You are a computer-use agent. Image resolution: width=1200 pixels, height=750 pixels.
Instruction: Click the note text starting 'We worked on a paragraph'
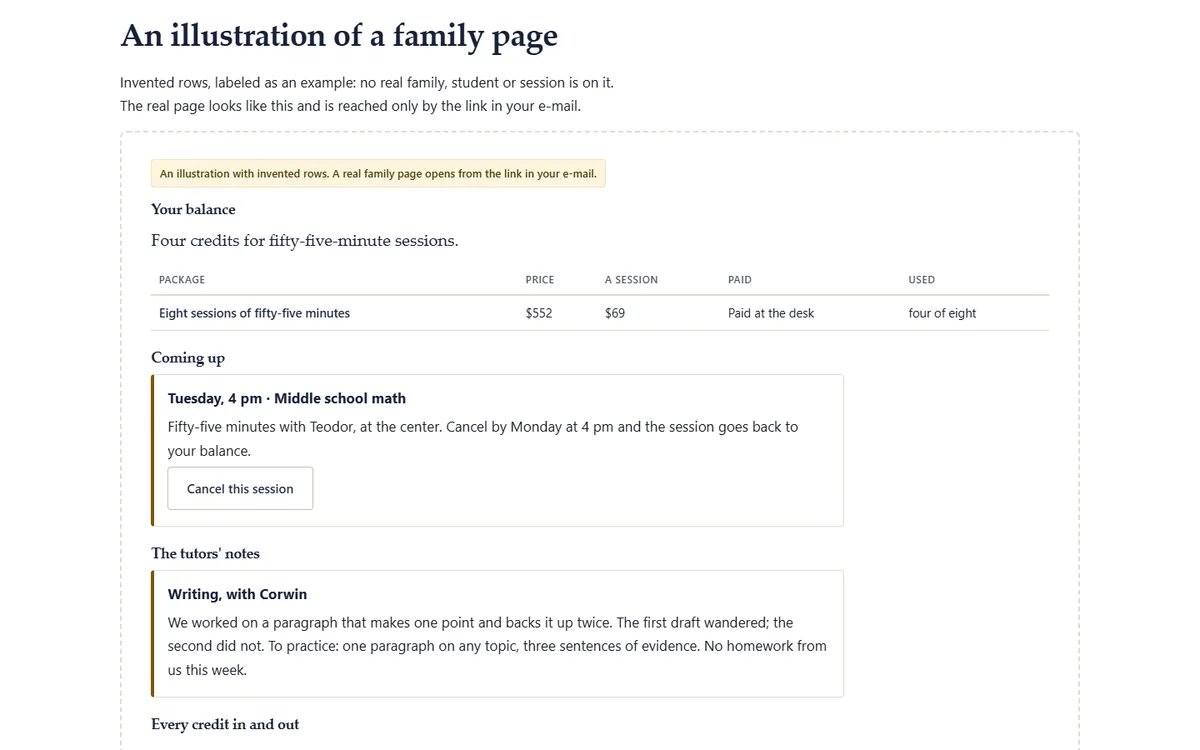[497, 646]
